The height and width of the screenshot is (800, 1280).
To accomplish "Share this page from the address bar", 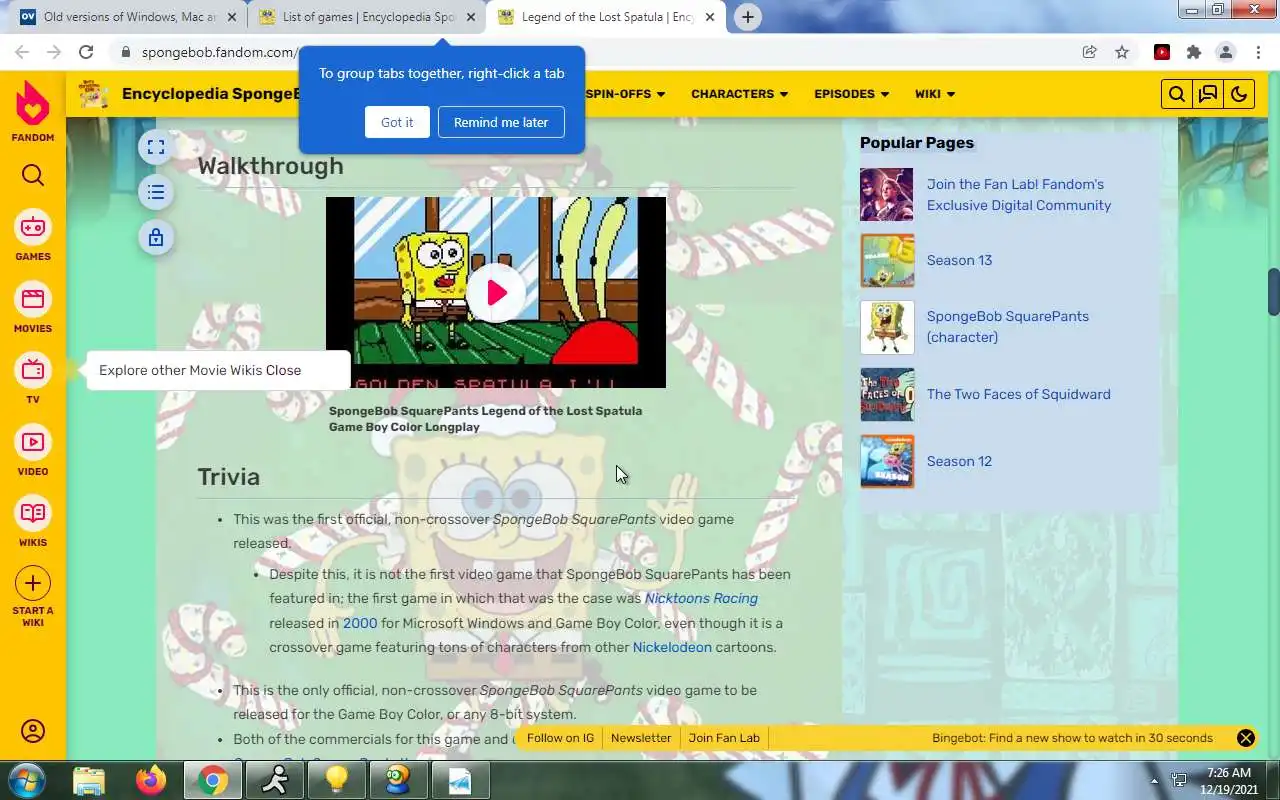I will click(x=1090, y=52).
